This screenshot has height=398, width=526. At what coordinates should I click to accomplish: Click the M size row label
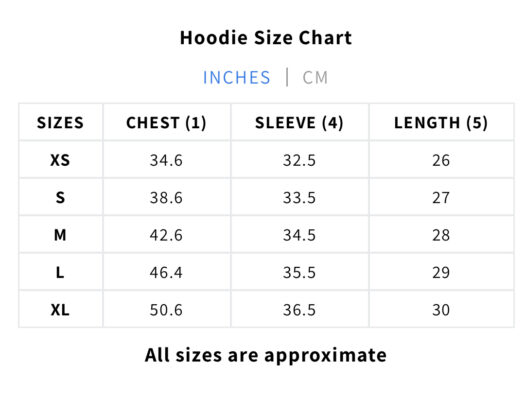tap(60, 235)
